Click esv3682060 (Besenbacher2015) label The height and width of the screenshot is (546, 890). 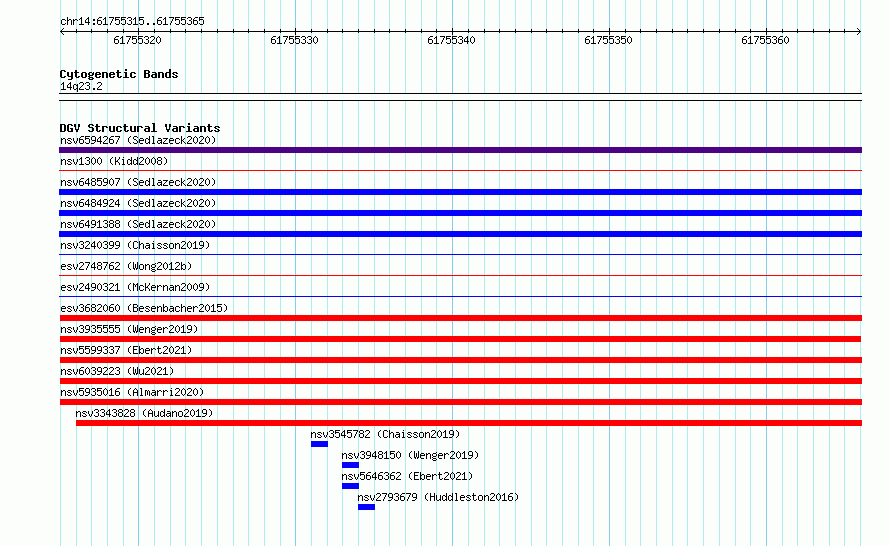144,308
